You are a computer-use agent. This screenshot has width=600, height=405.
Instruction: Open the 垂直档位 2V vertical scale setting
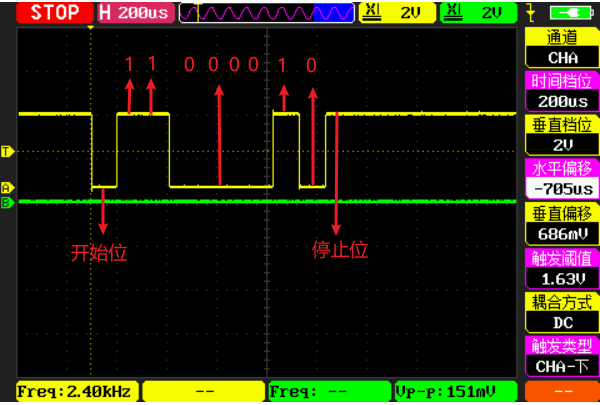561,135
